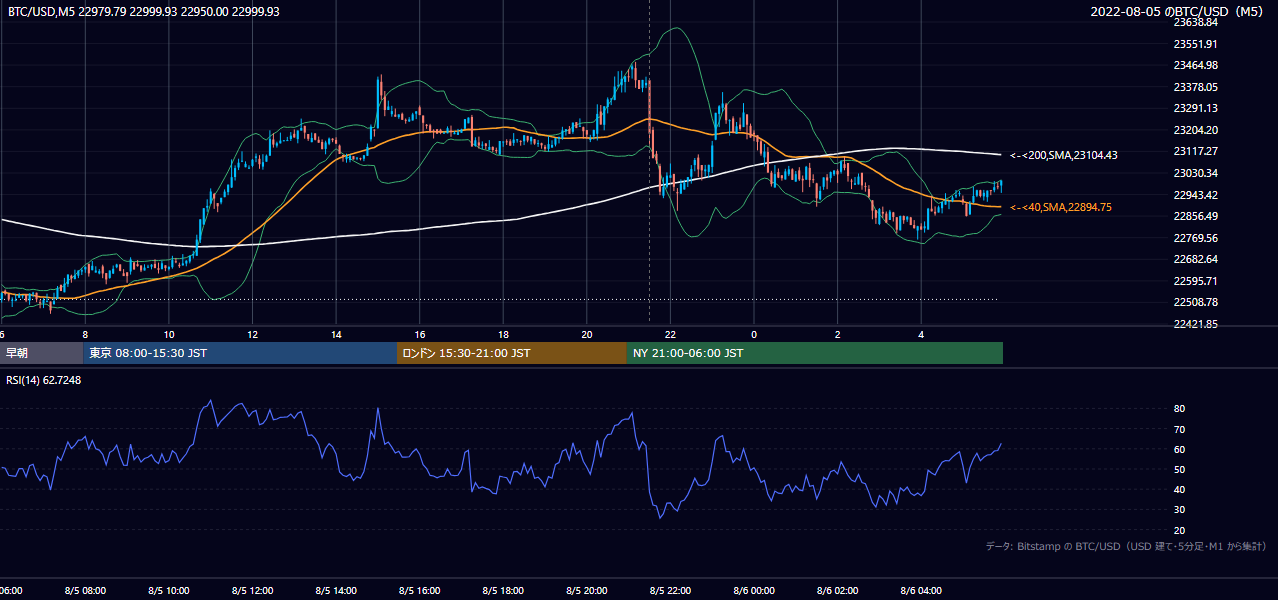Click the 8/6 00:00 date label
The width and height of the screenshot is (1278, 600).
coord(754,591)
